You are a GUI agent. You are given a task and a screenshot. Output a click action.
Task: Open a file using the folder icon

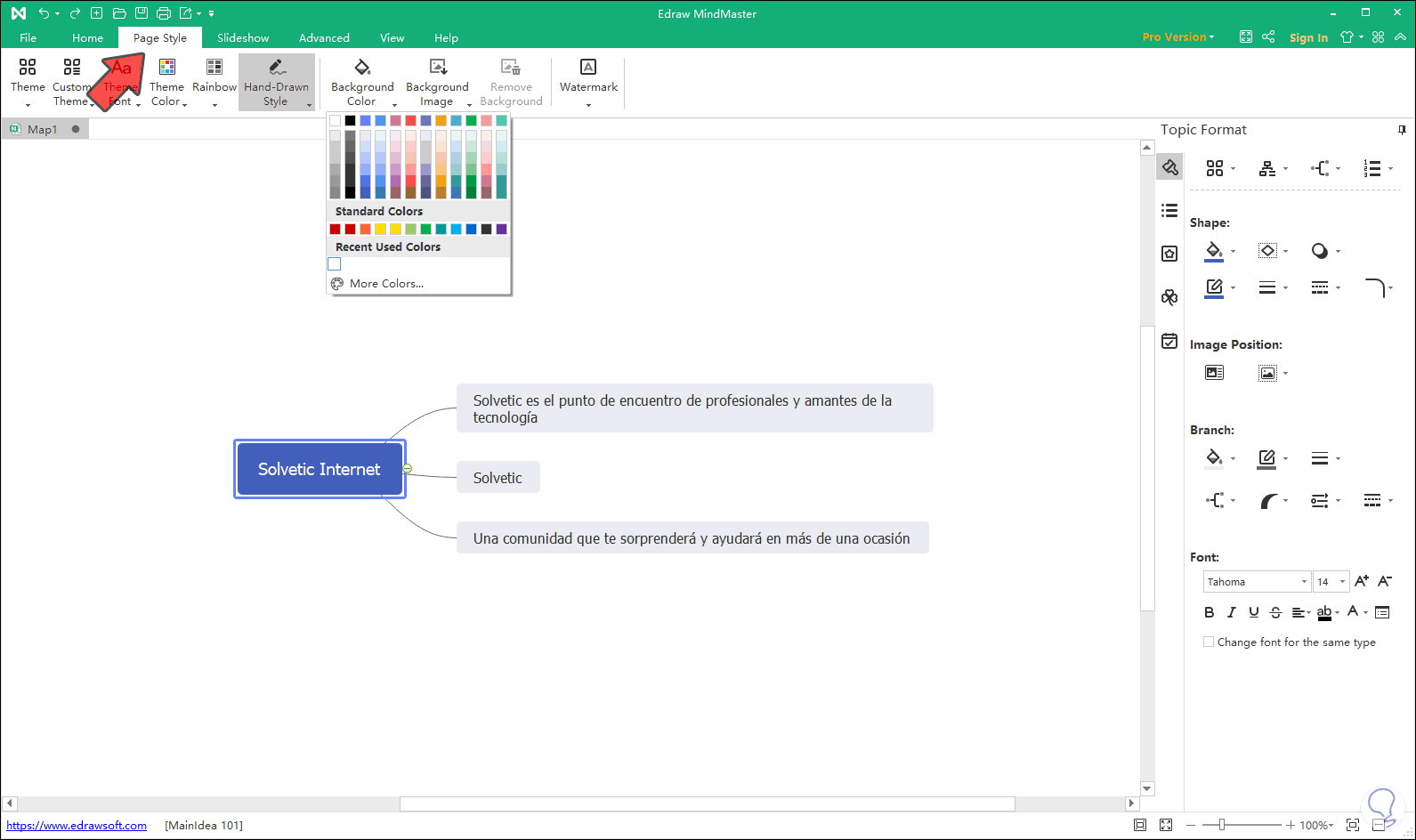click(x=119, y=13)
